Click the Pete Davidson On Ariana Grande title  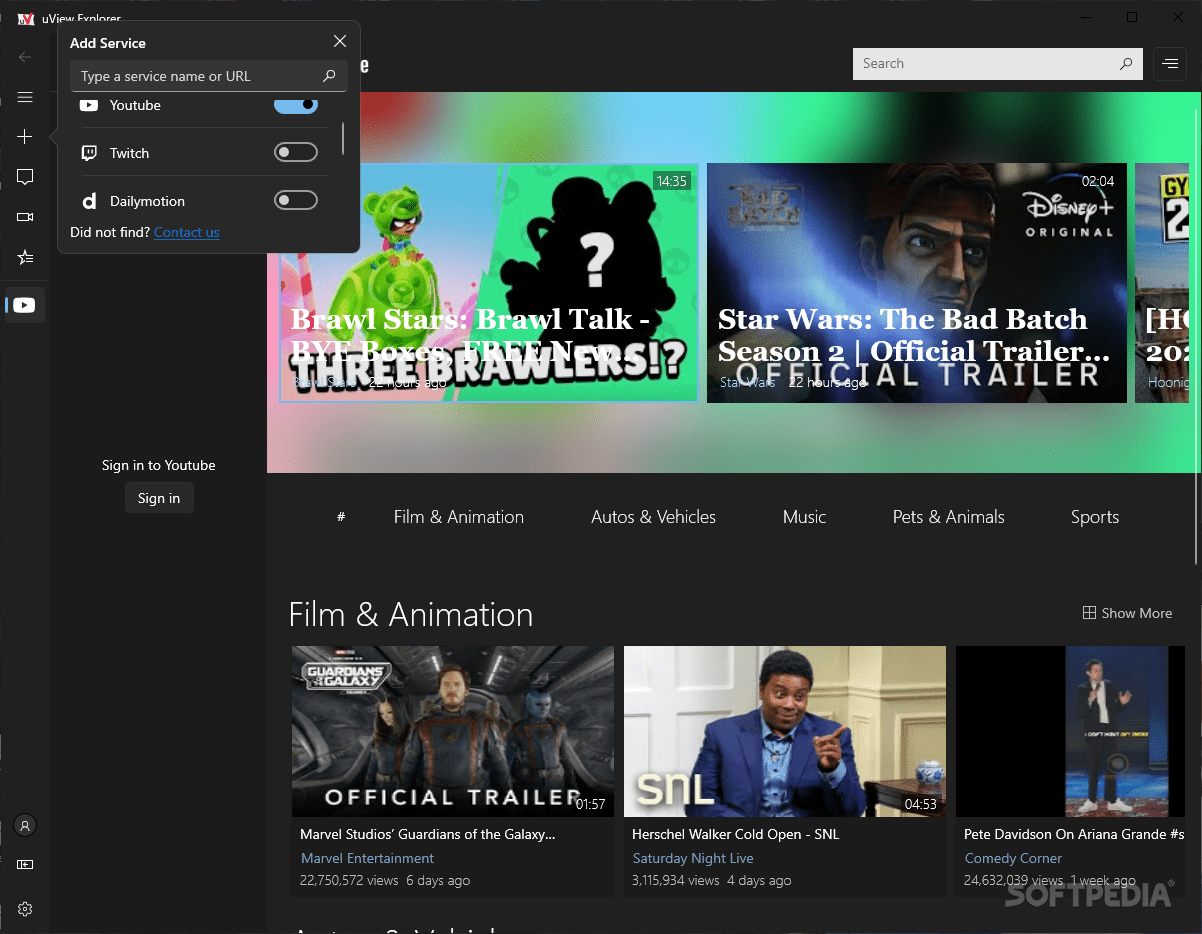point(1074,834)
